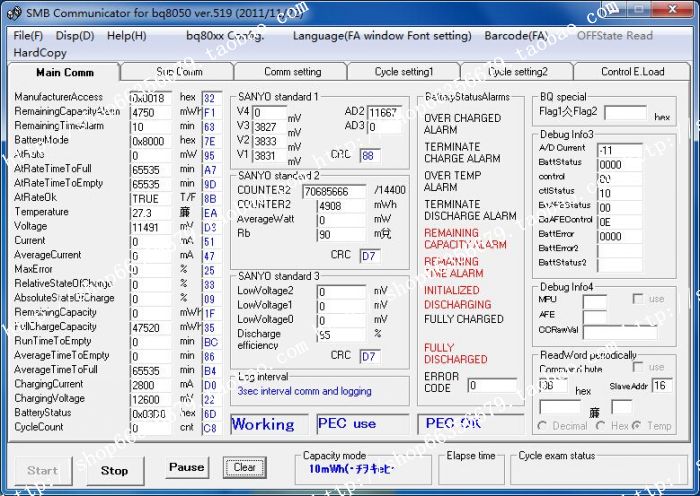Open the Disp(D) menu
This screenshot has height=496, width=700.
pos(75,36)
